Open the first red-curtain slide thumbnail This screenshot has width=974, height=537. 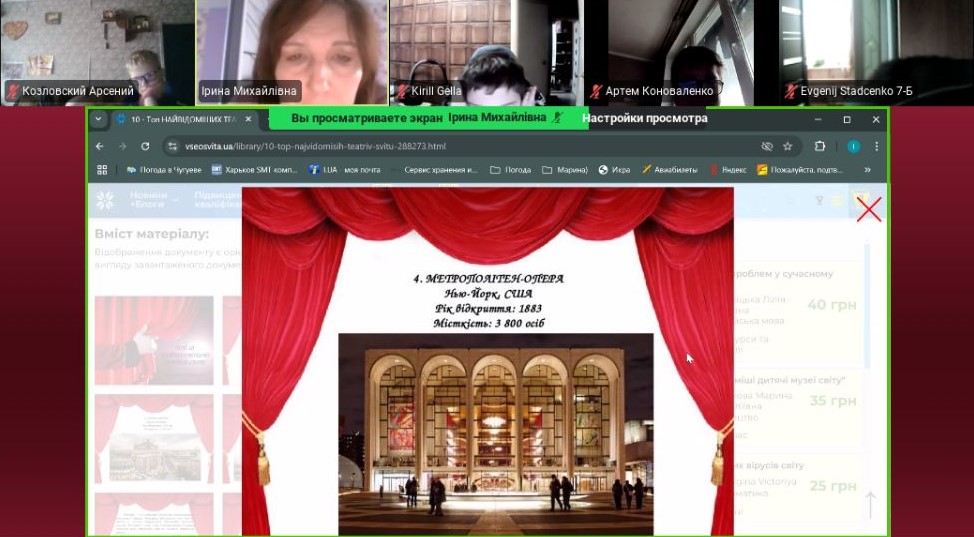click(x=154, y=341)
